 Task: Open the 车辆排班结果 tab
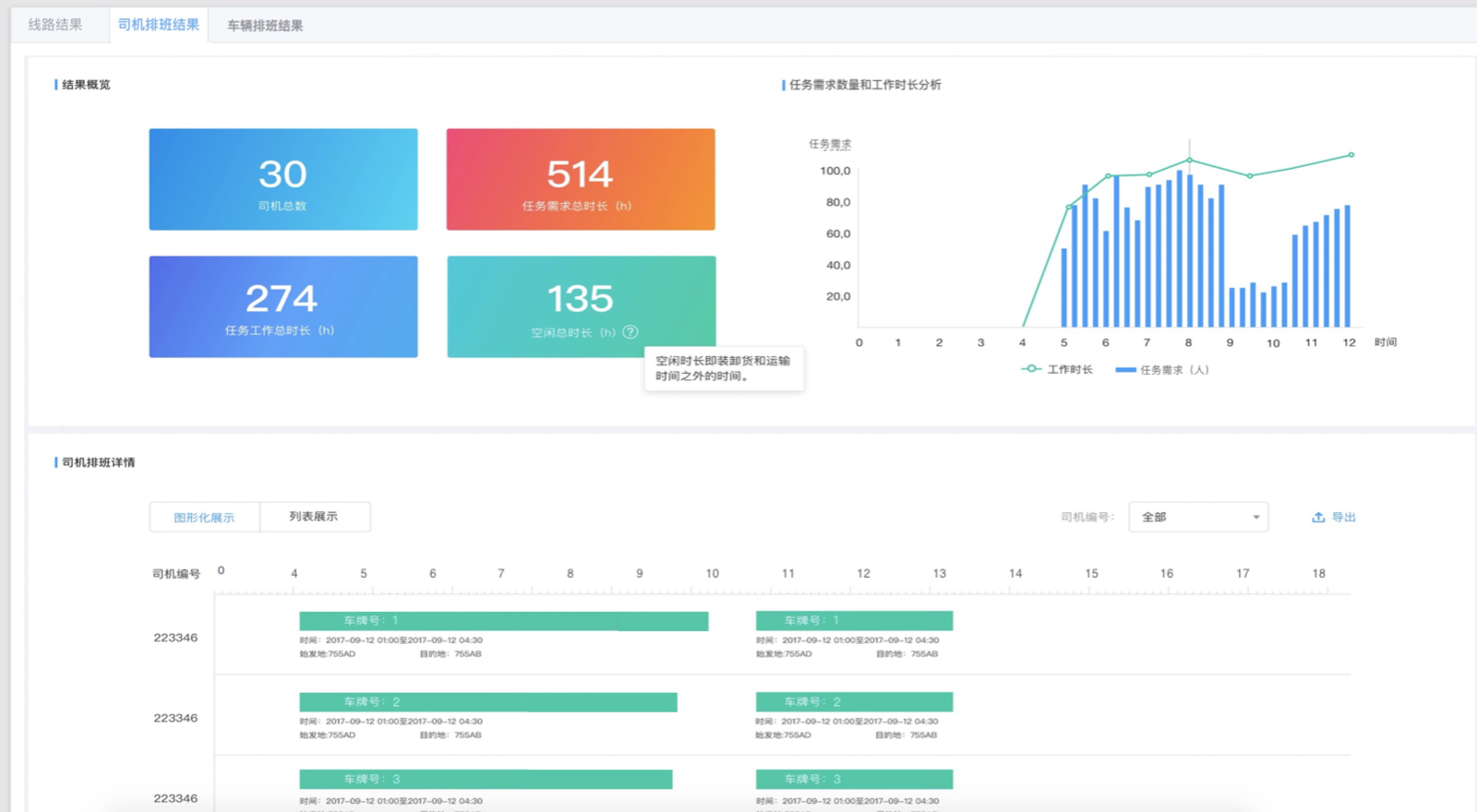(265, 26)
